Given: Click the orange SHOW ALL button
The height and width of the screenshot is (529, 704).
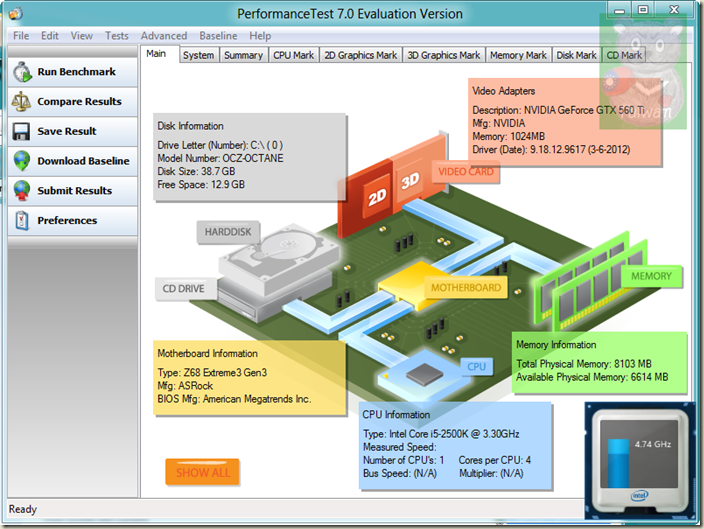Looking at the screenshot, I should (202, 472).
